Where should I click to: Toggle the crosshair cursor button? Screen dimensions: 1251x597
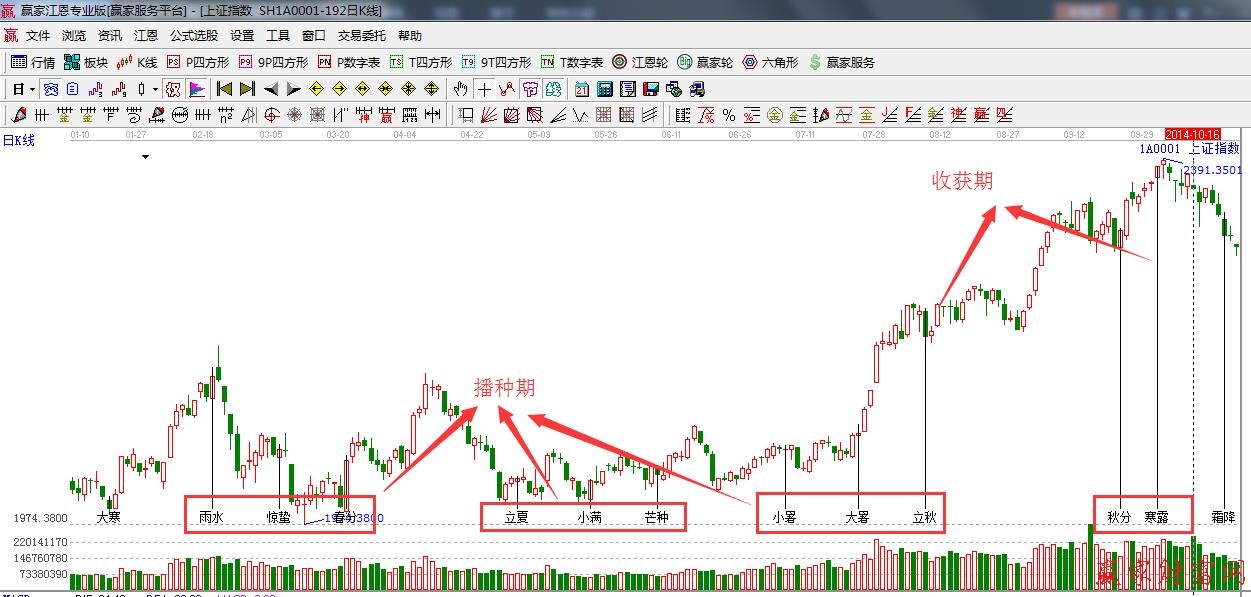tap(484, 89)
